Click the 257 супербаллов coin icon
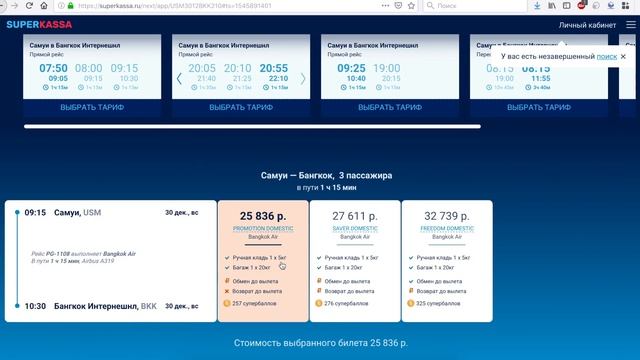Image resolution: width=640 pixels, height=360 pixels. click(x=227, y=303)
